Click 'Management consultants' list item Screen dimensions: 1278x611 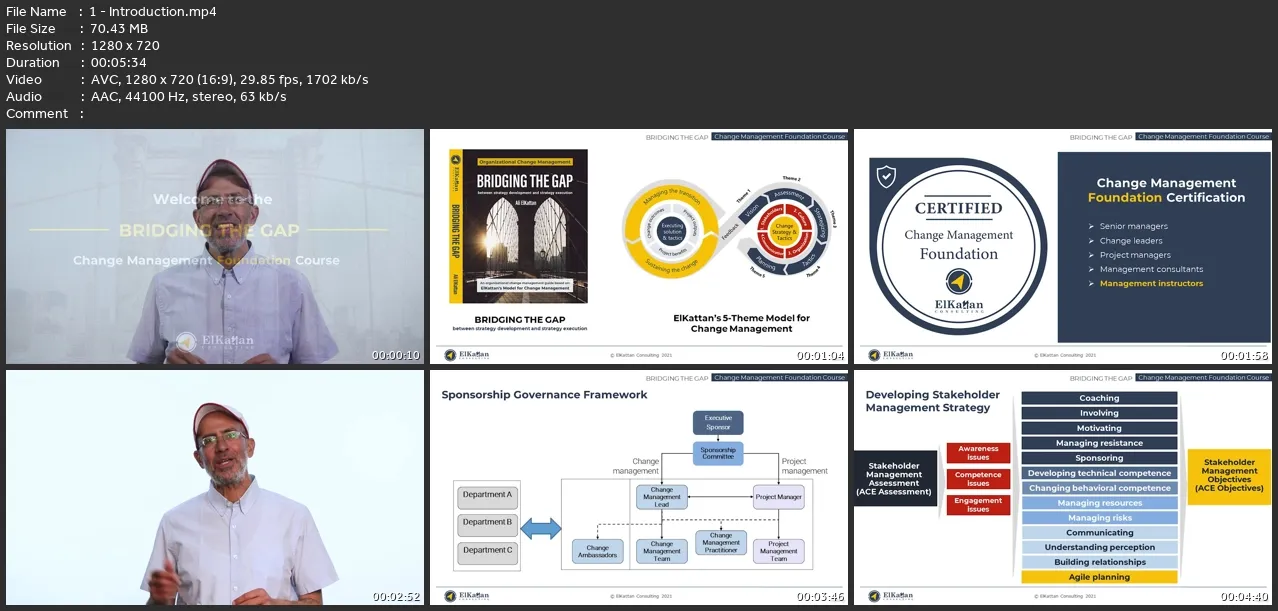pyautogui.click(x=1151, y=269)
